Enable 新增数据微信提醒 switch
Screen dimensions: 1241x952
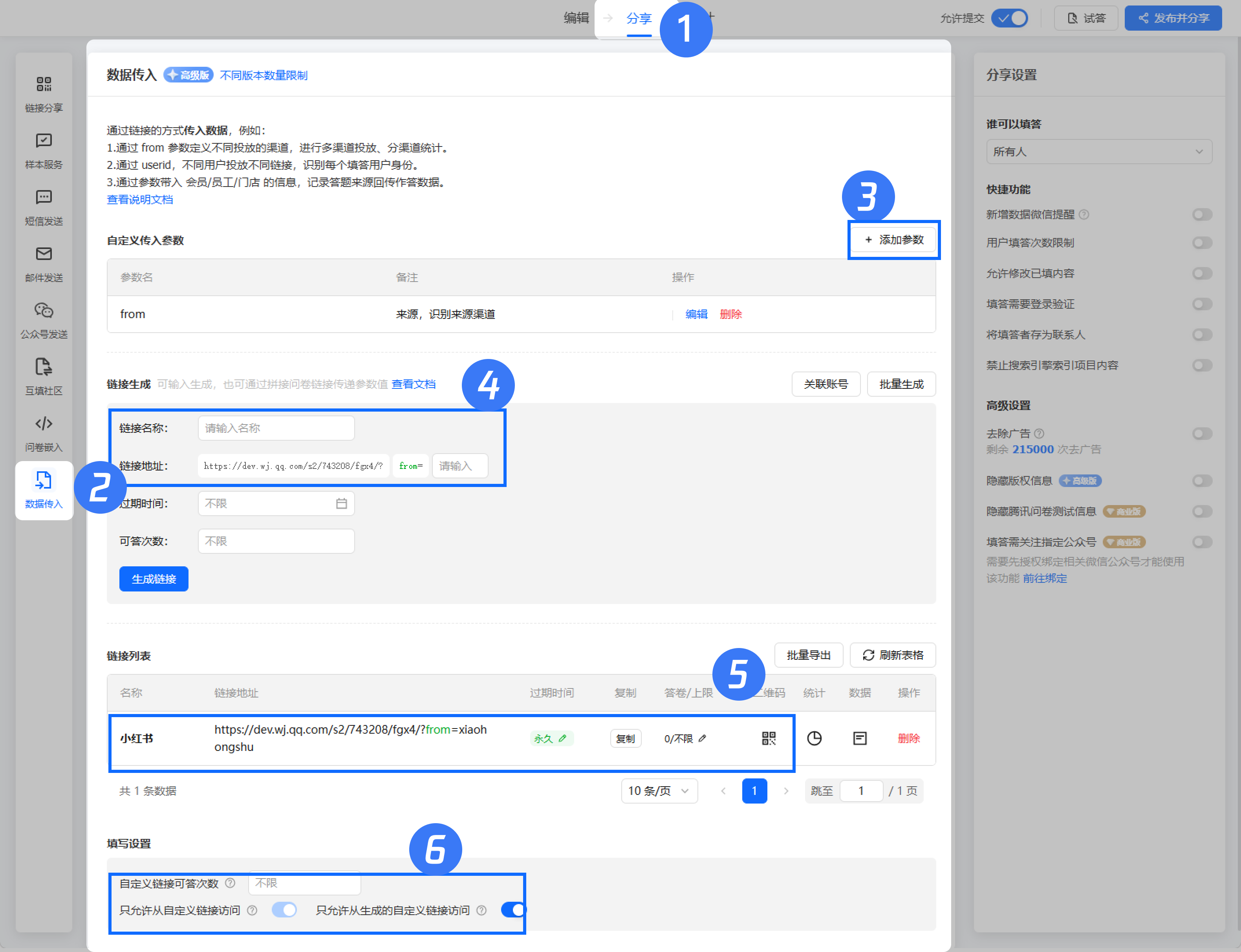pyautogui.click(x=1202, y=214)
